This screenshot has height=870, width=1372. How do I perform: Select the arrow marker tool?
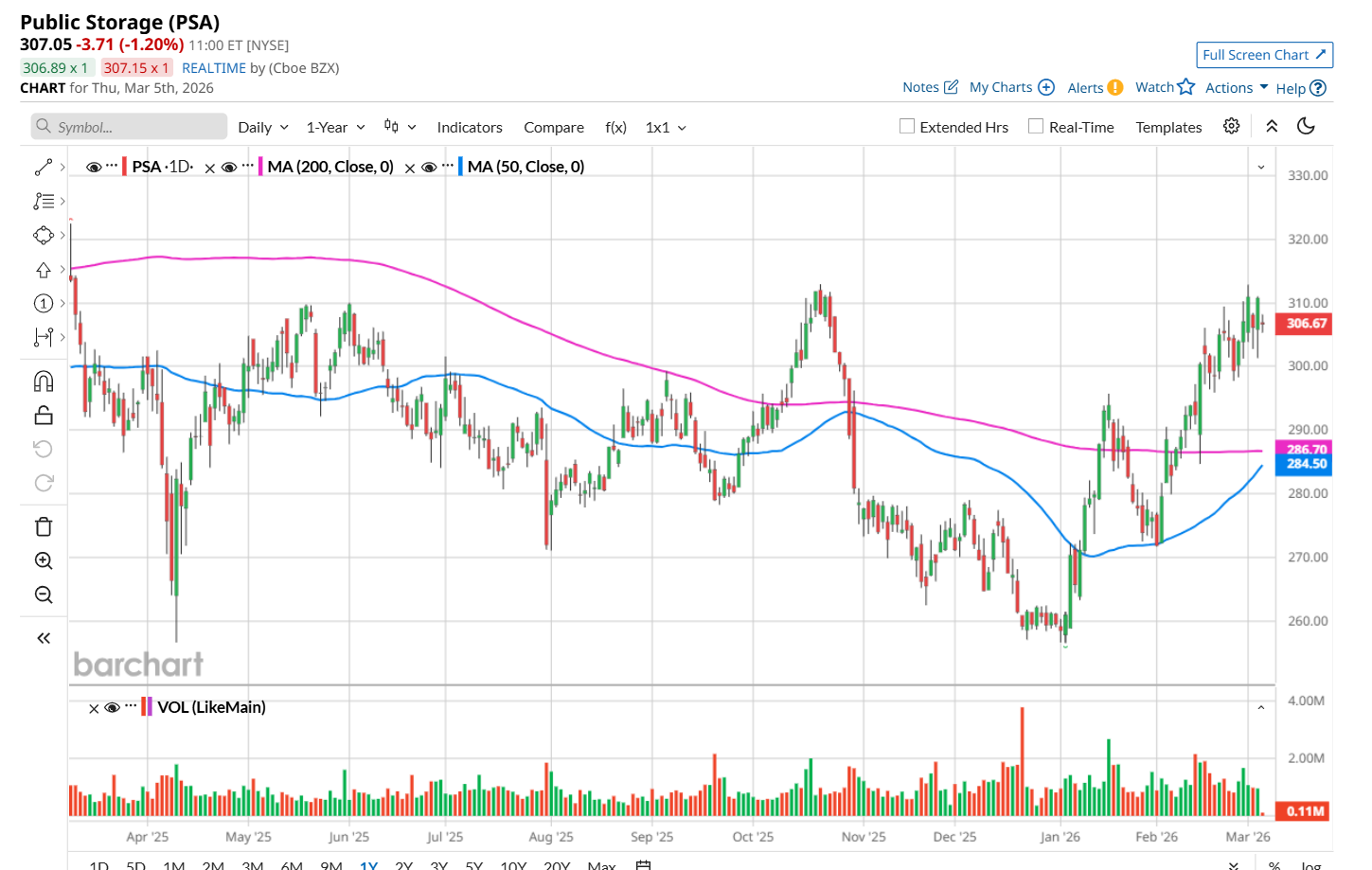click(x=44, y=270)
